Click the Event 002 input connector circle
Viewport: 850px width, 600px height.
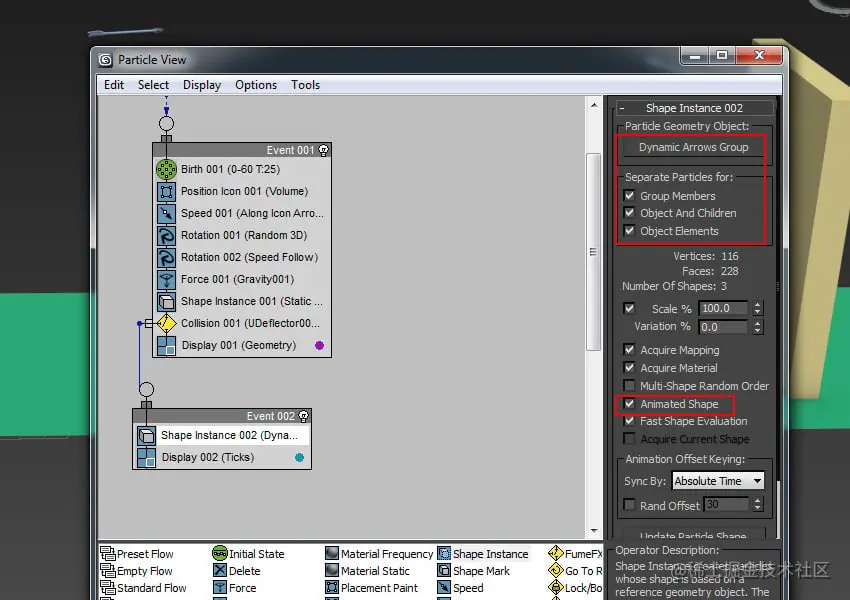click(146, 389)
